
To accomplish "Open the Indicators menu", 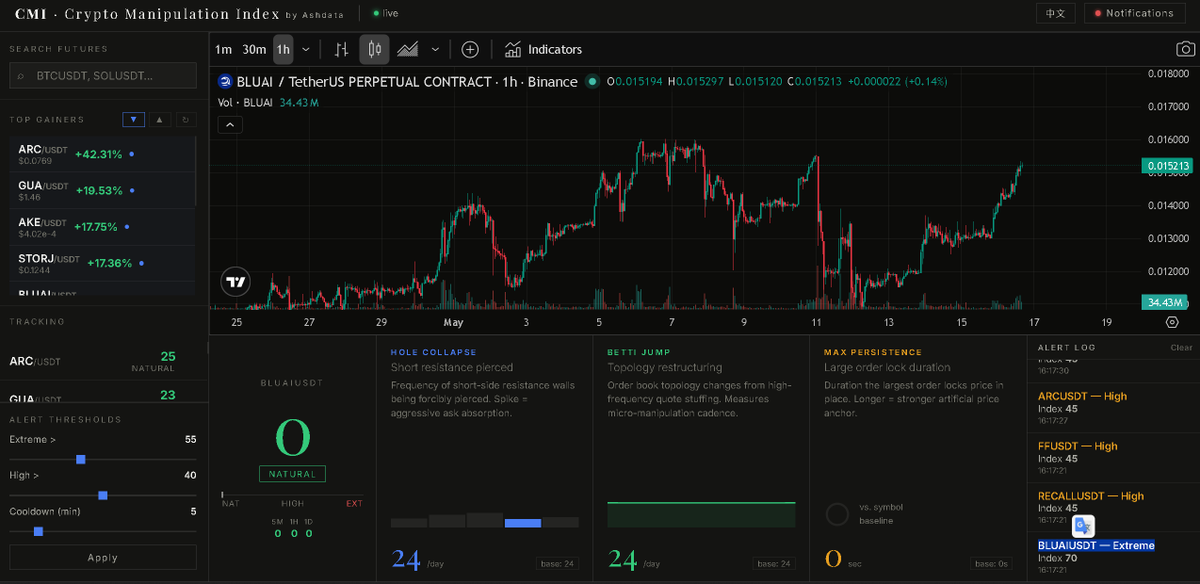I will coord(543,49).
